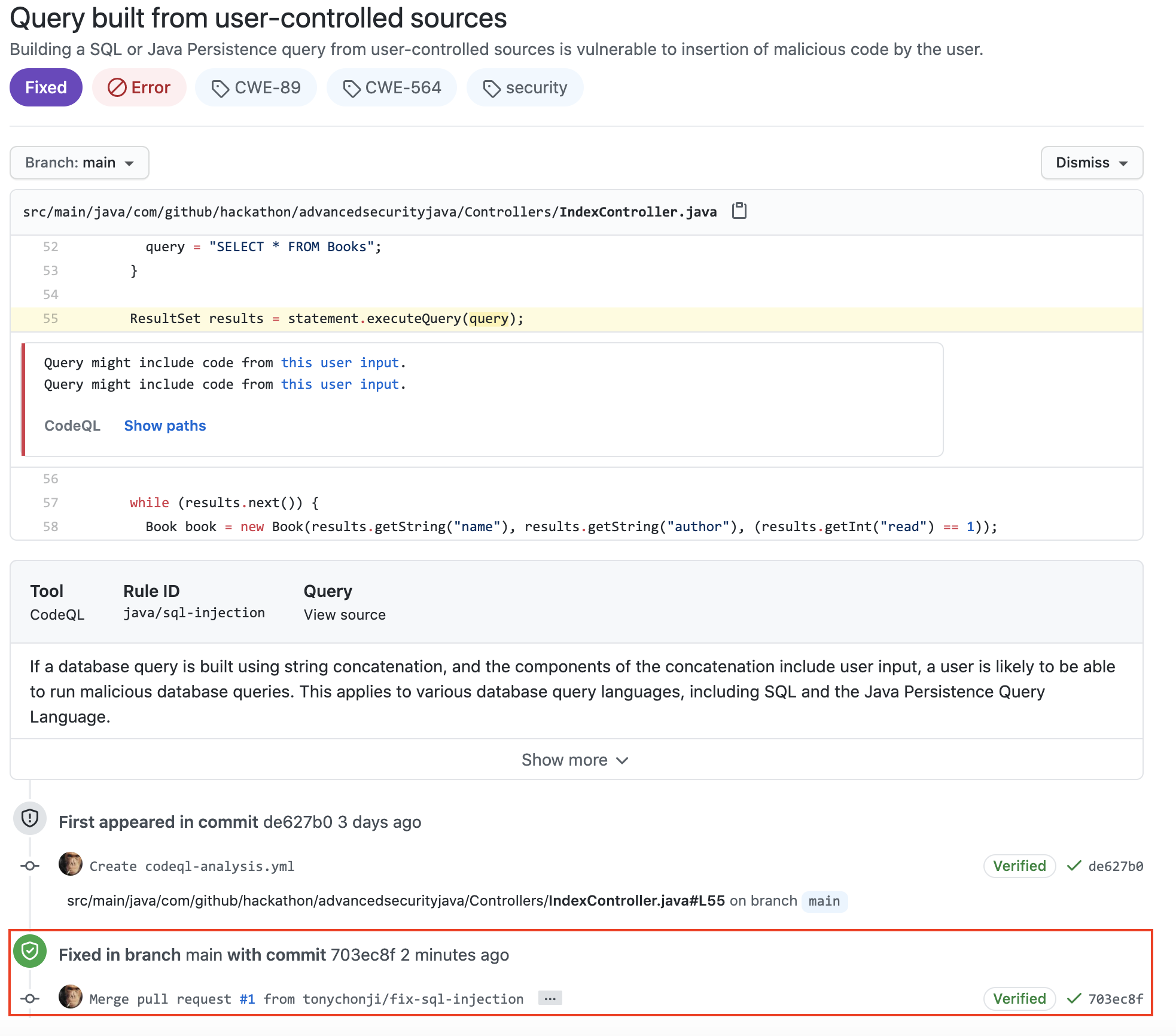The image size is (1176, 1036).
Task: Click the avatar beside Create codeql-analysis.yml
Action: 71,864
